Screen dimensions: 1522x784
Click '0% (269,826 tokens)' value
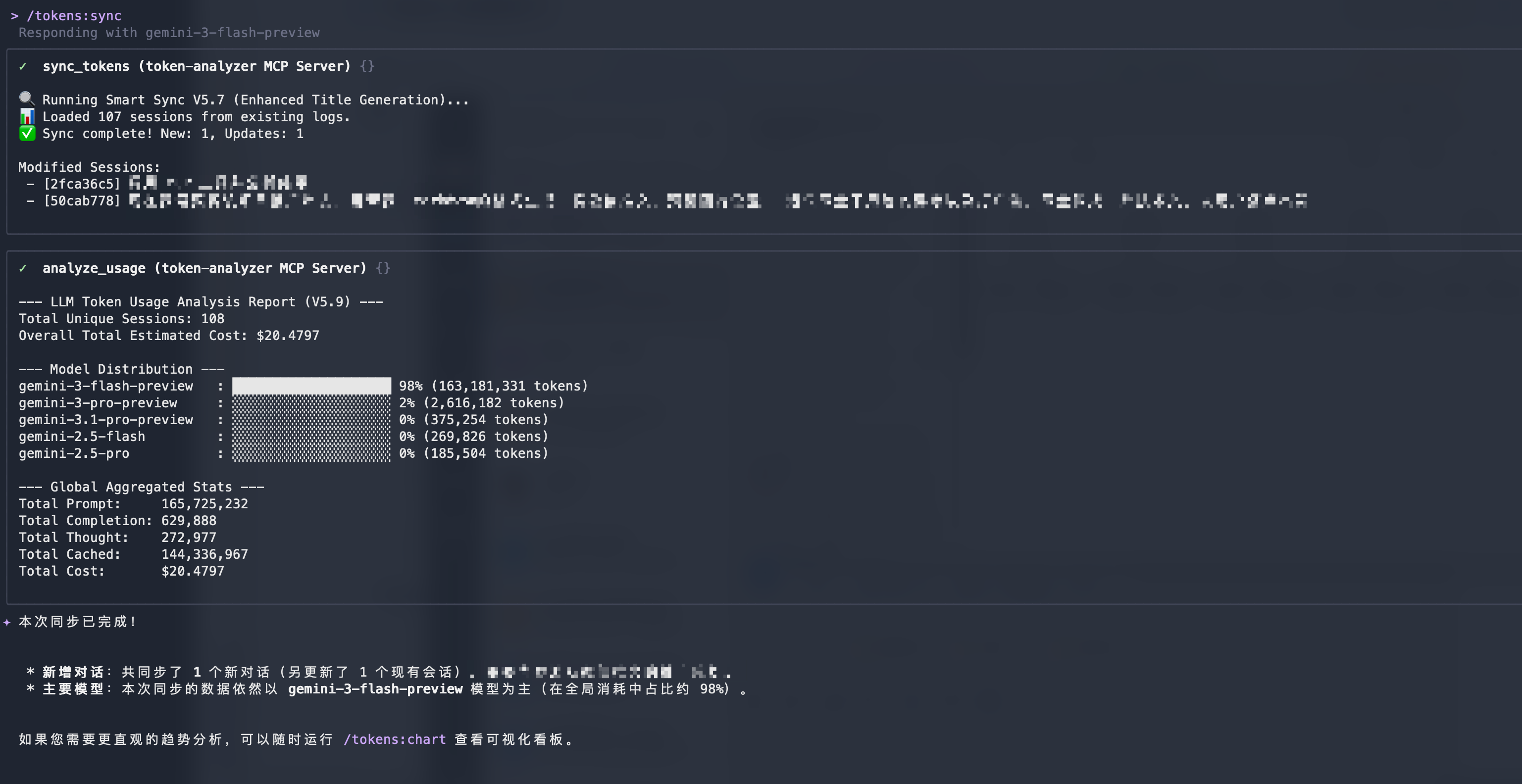coord(474,437)
